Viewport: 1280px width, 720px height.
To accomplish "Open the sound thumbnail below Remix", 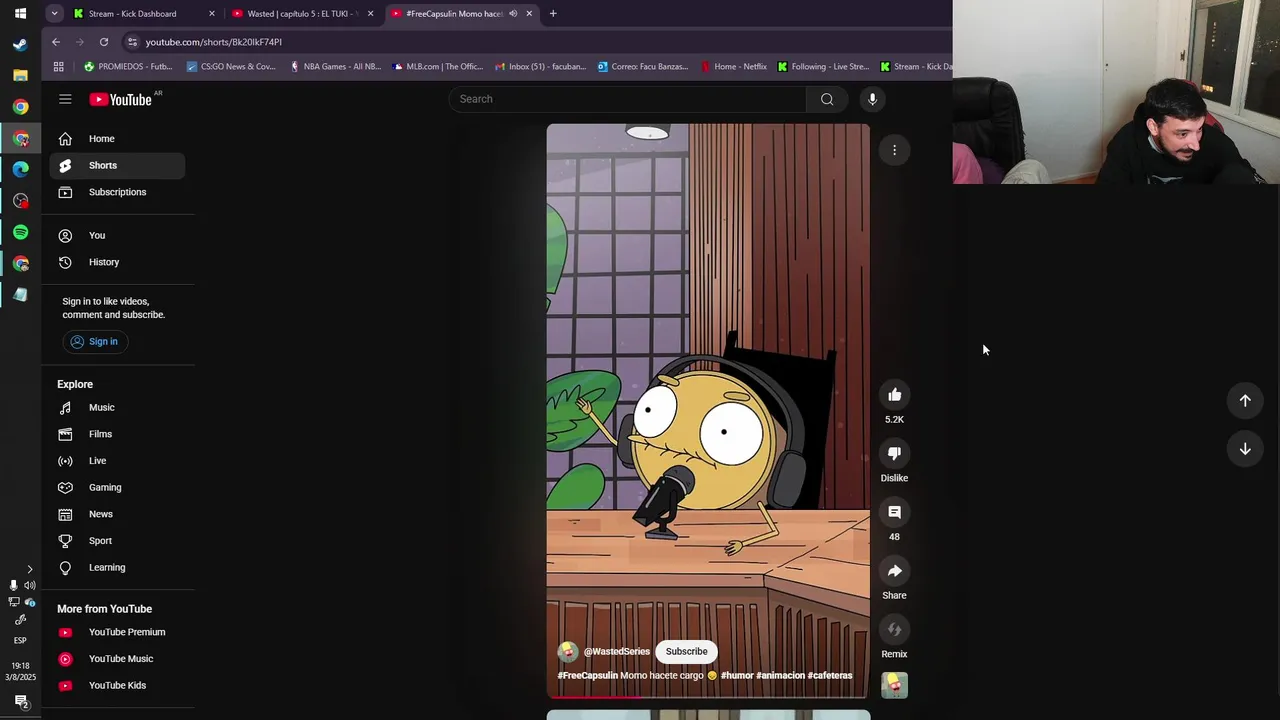I will [894, 685].
